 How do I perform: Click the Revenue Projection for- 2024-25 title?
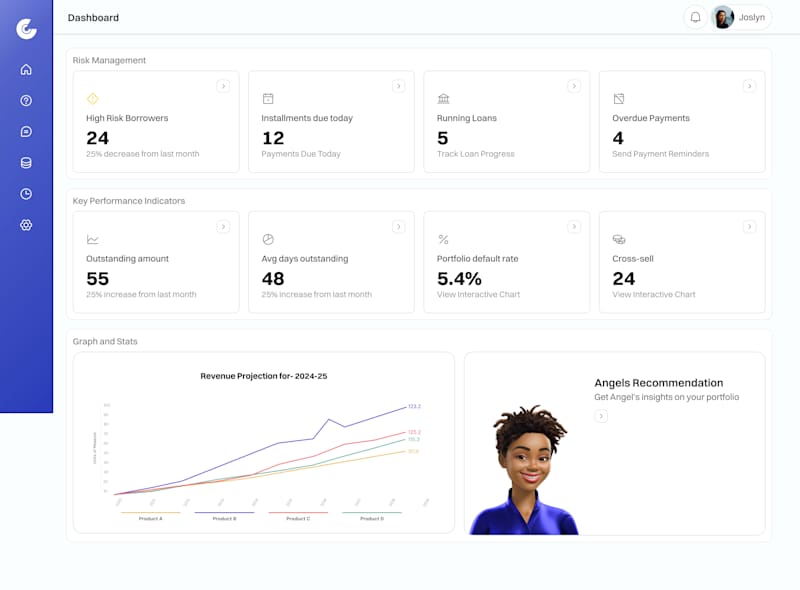click(264, 376)
